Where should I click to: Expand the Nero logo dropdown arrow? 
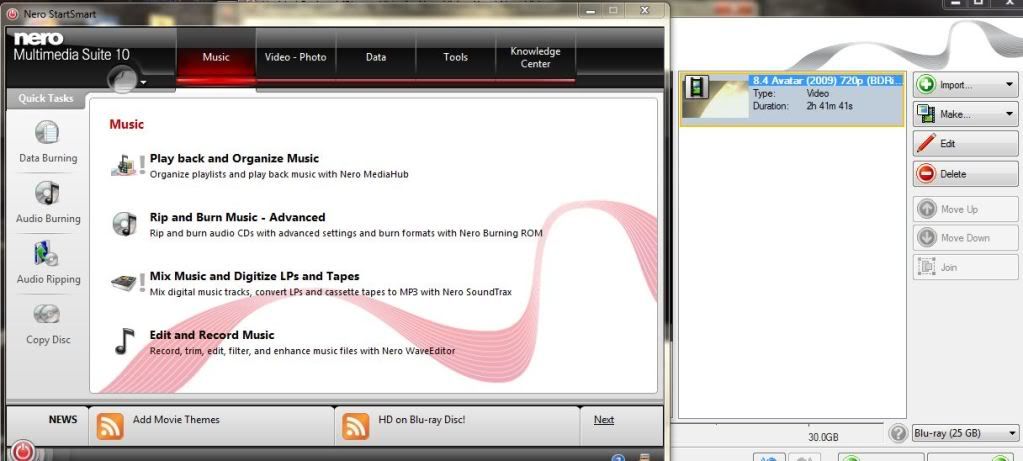144,83
